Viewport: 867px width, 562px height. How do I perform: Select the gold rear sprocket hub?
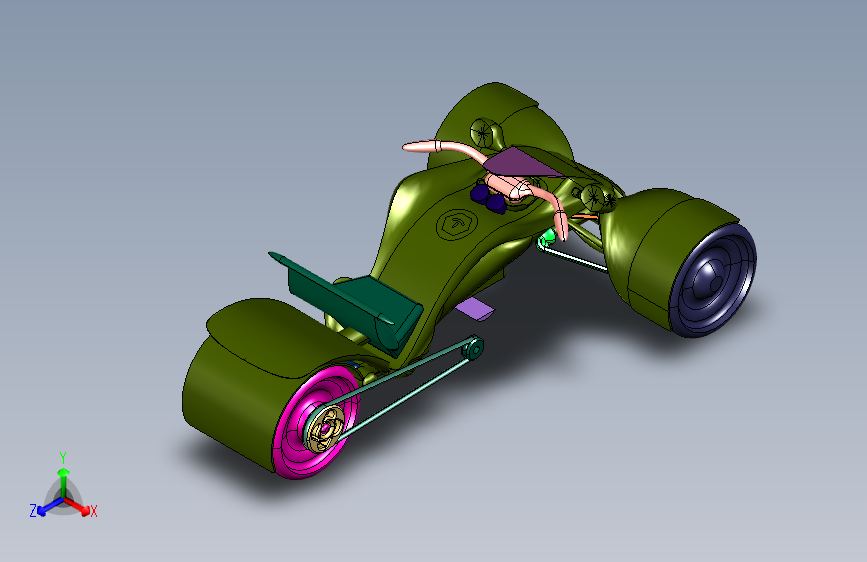326,429
